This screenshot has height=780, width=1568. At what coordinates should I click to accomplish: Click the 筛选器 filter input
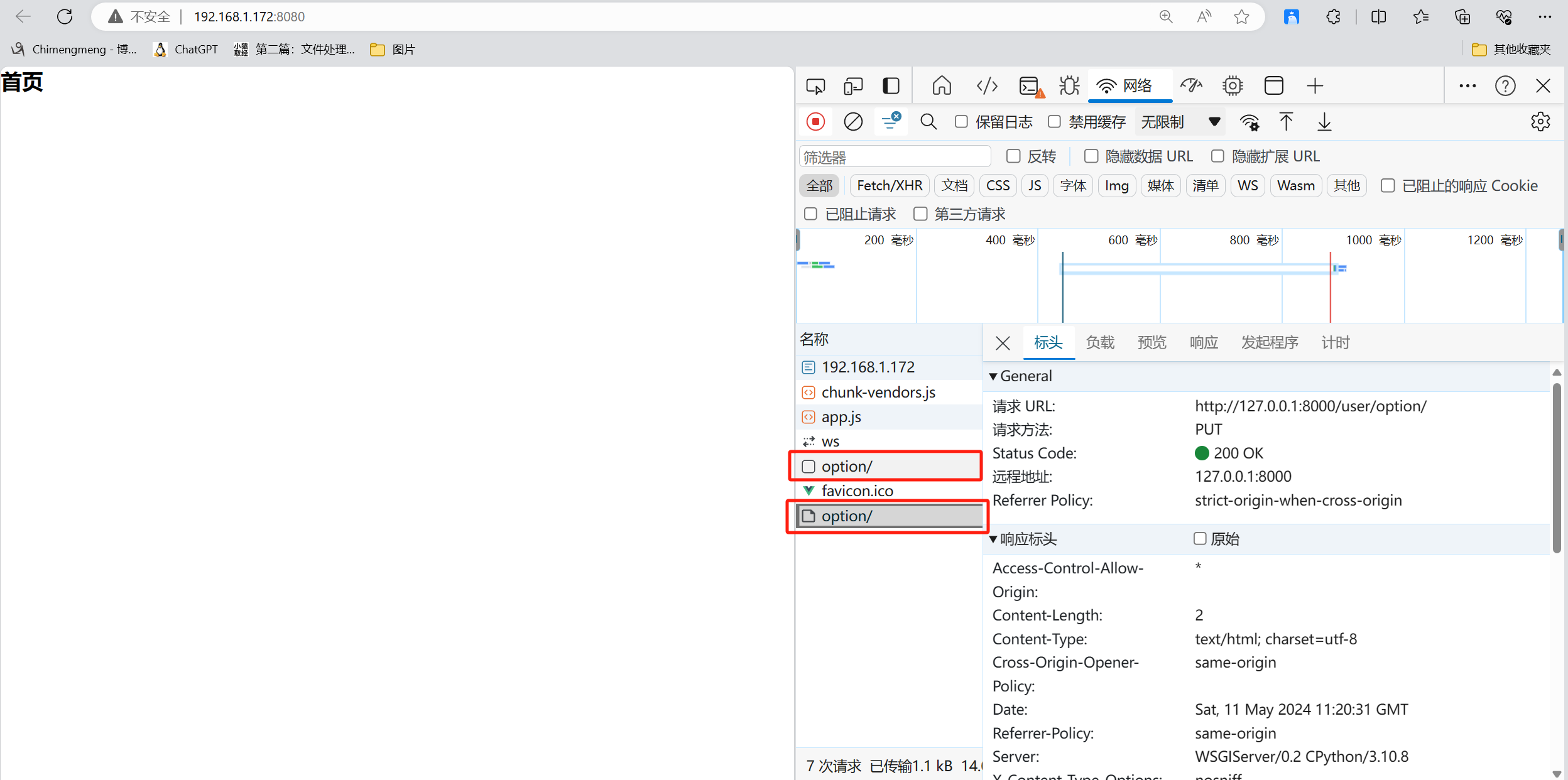coord(895,156)
